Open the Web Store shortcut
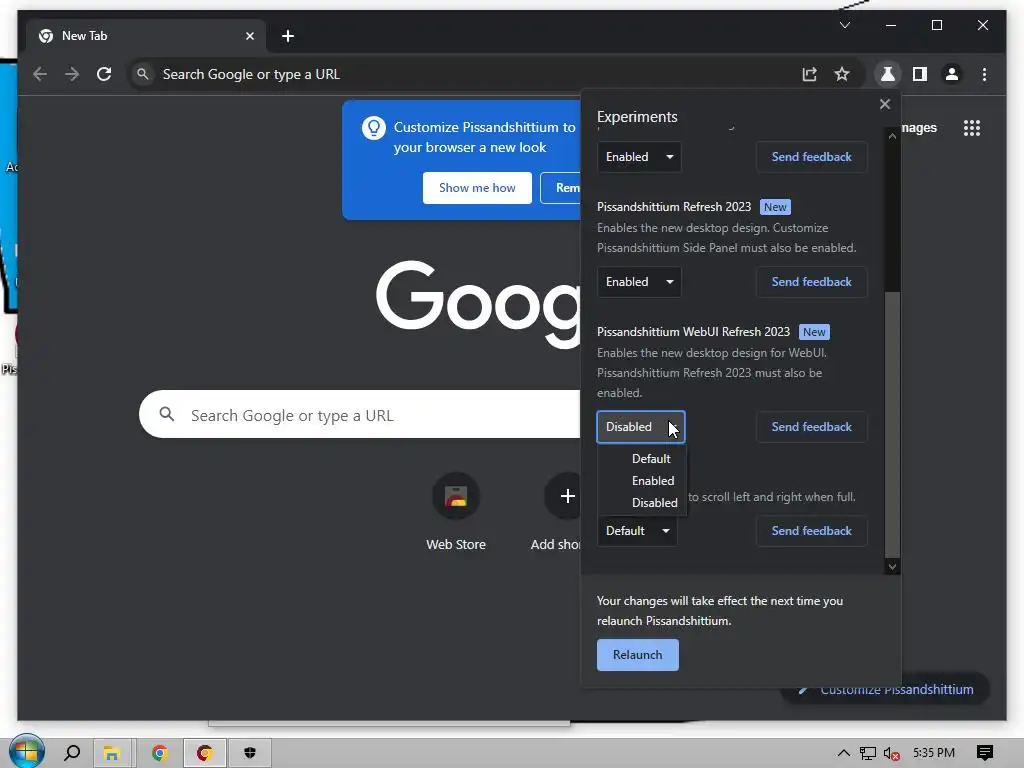The height and width of the screenshot is (768, 1024). pyautogui.click(x=456, y=513)
